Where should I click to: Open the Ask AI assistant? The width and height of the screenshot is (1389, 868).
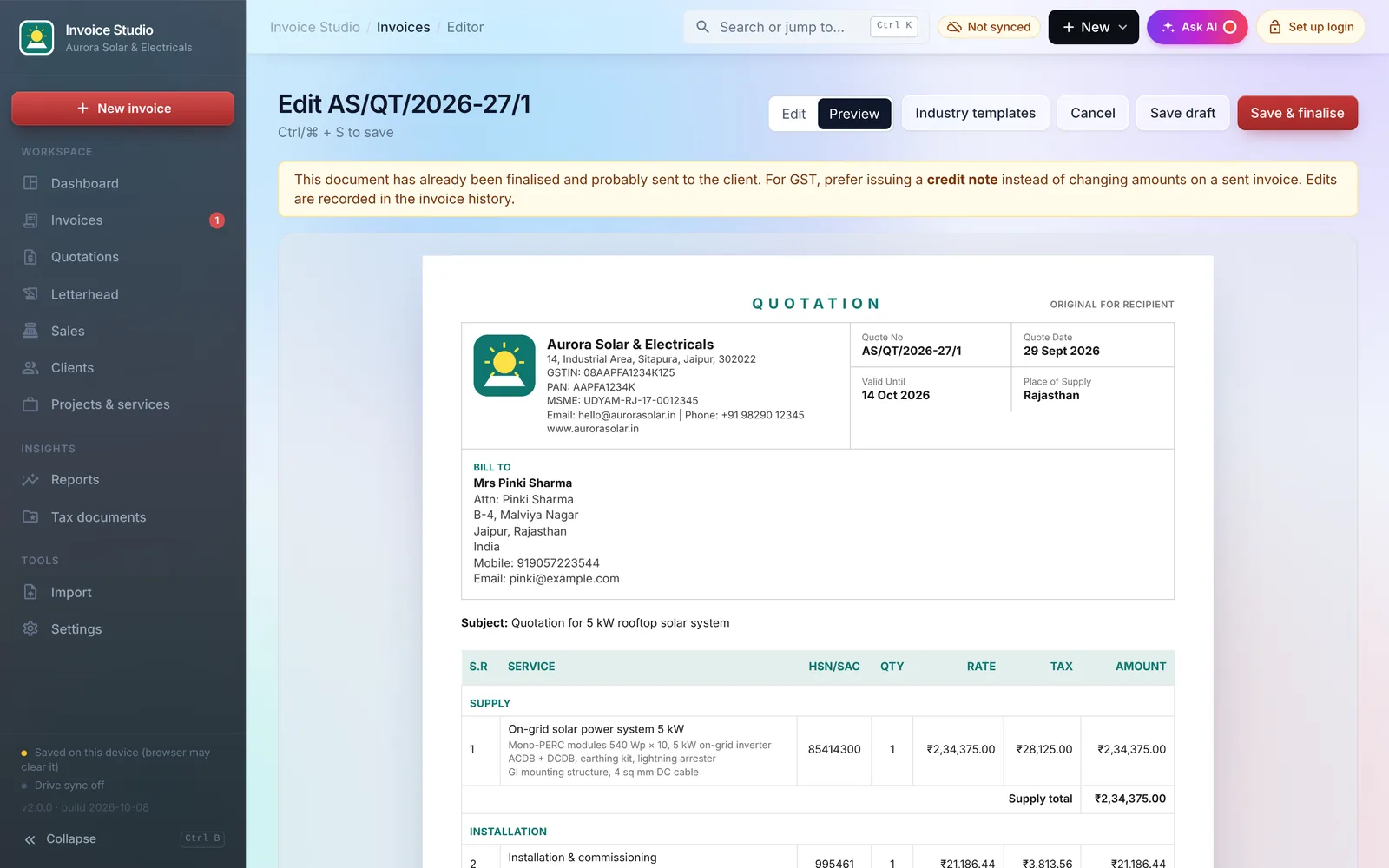coord(1197,27)
